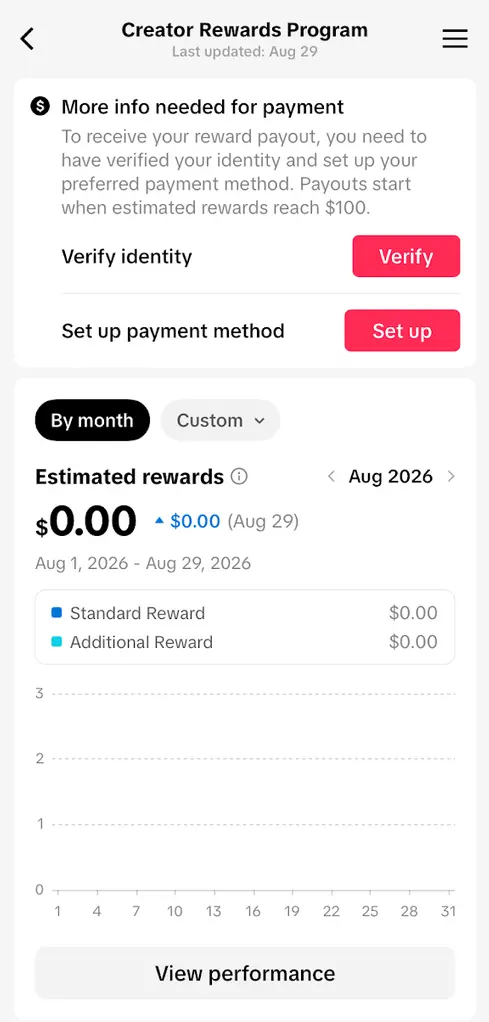Tap the info icon beside Estimated rewards

239,477
